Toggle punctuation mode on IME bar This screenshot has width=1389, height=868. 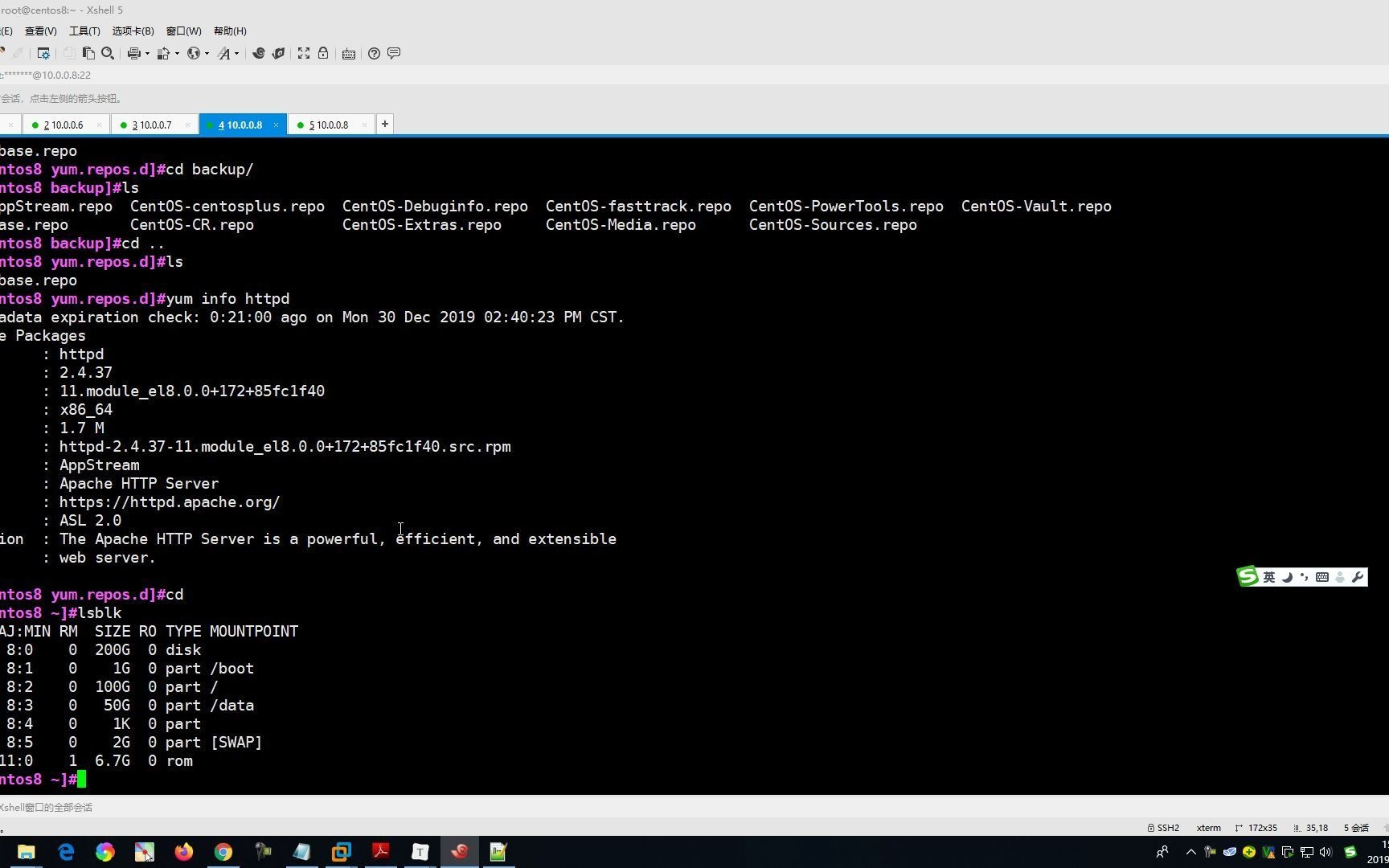click(x=1304, y=577)
